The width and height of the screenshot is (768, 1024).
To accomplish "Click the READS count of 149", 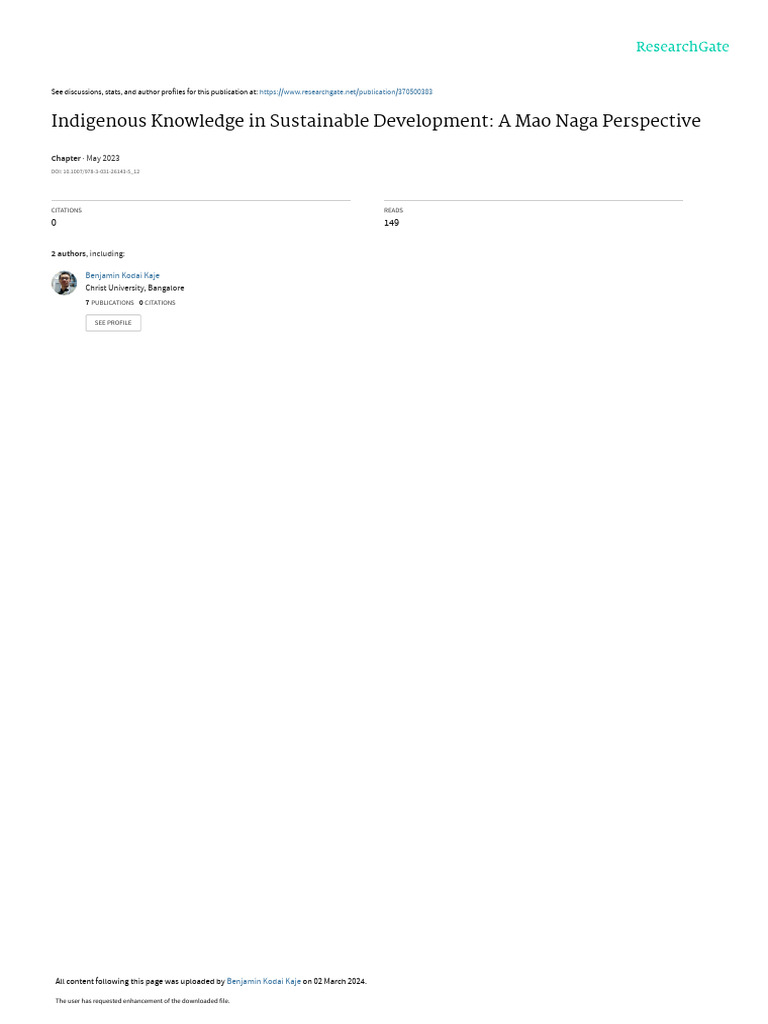I will pyautogui.click(x=391, y=223).
